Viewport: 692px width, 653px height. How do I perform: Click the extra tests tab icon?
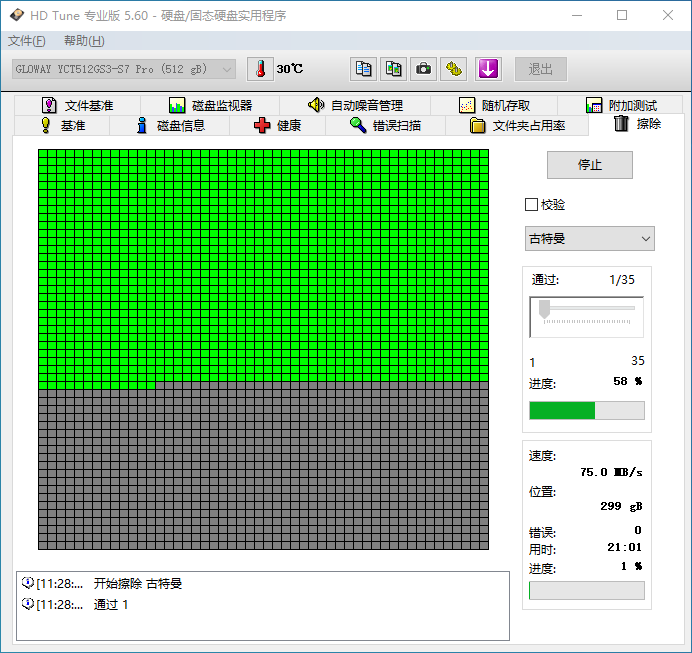(594, 105)
